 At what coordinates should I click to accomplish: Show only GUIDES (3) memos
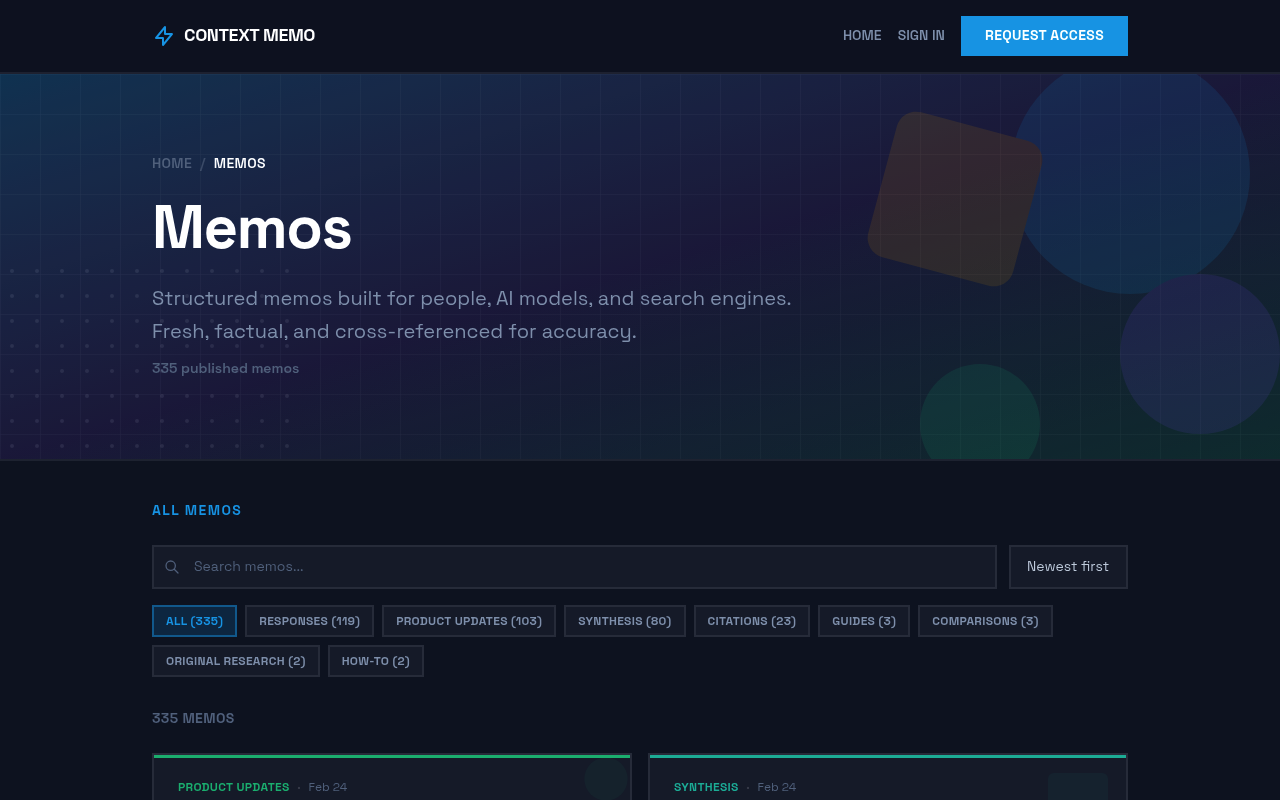(863, 620)
